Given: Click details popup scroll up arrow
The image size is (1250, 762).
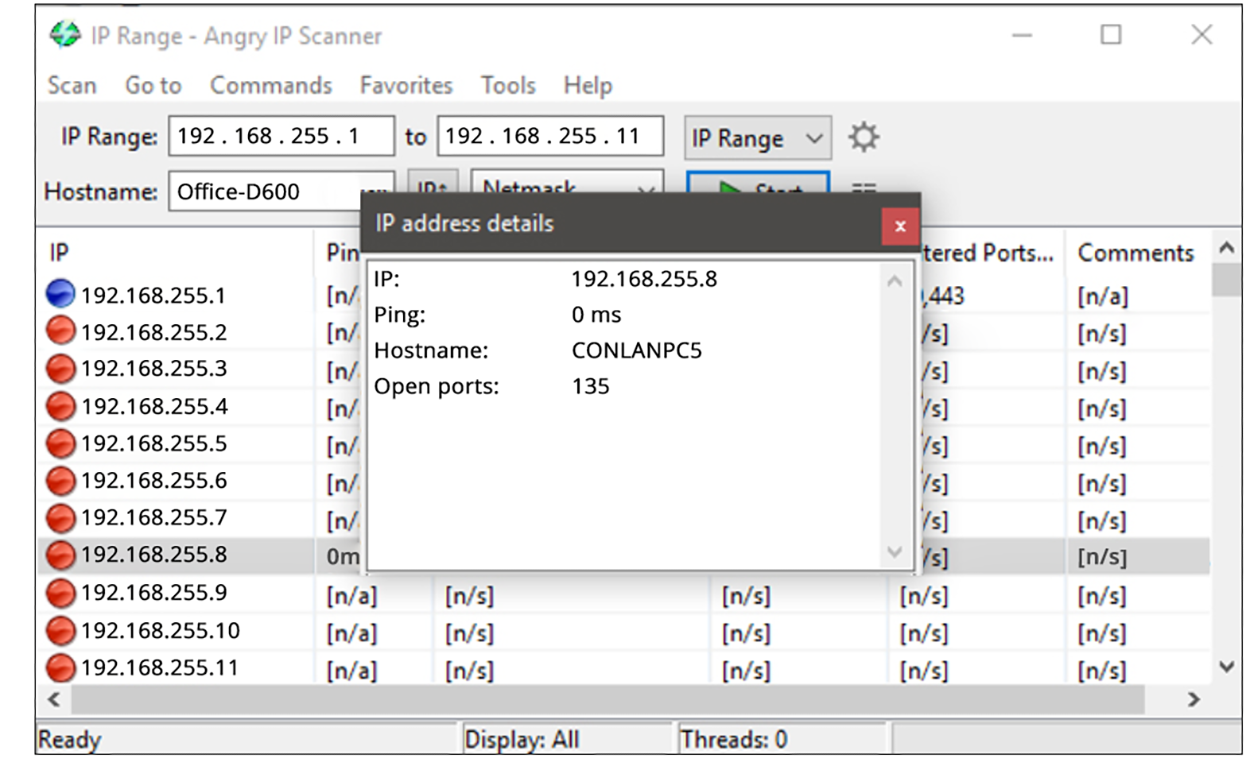Looking at the screenshot, I should [894, 282].
